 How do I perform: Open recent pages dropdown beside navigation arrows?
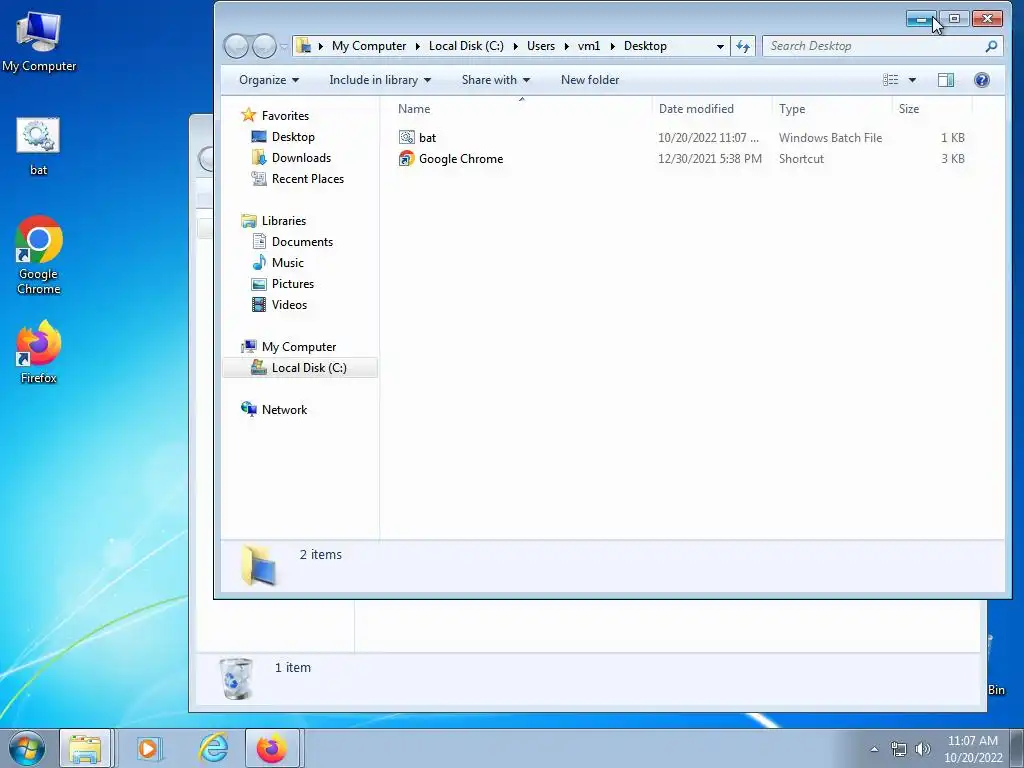coord(283,46)
